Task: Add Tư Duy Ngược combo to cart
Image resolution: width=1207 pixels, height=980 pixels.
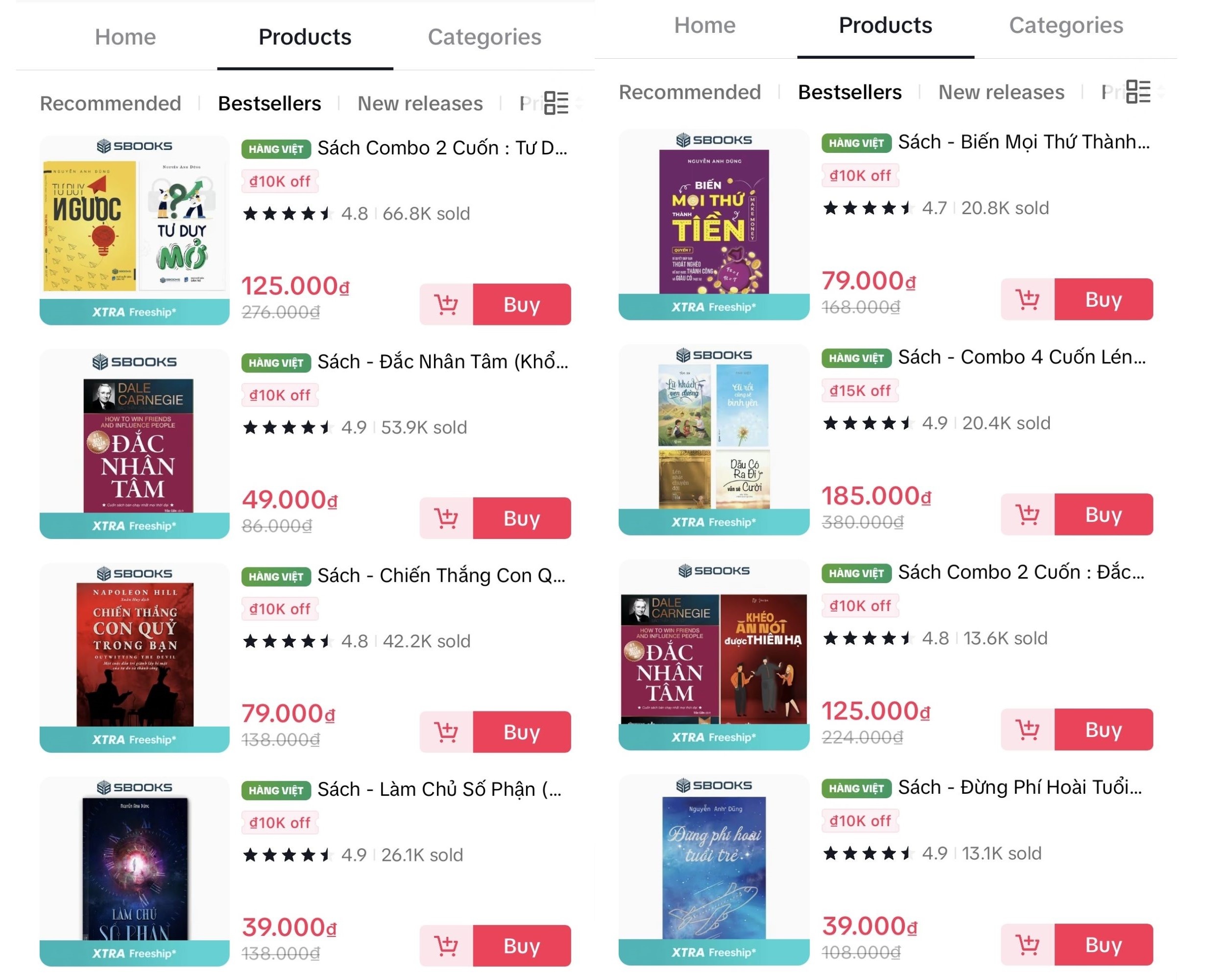Action: point(446,304)
